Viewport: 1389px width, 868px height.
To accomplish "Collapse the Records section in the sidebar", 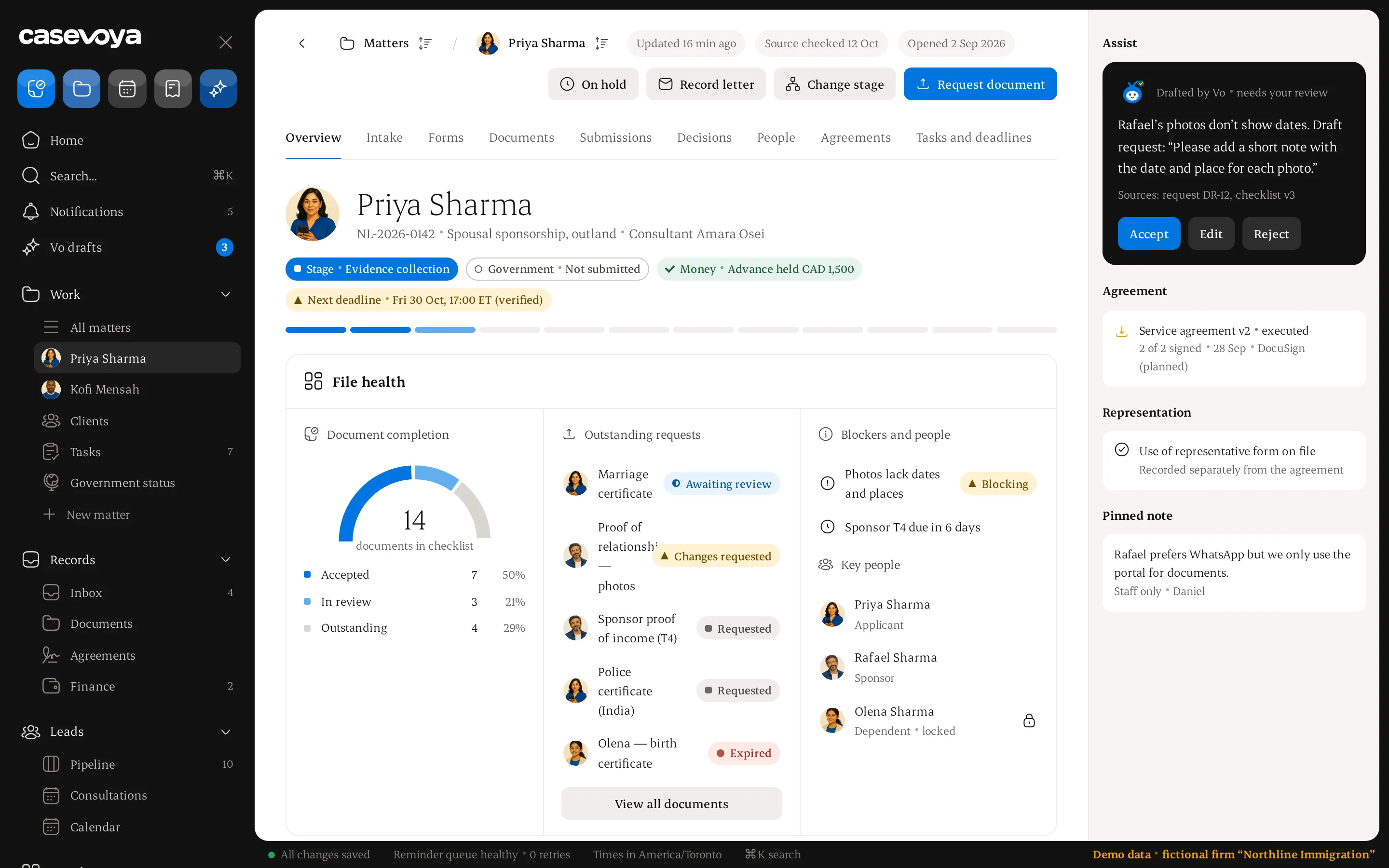I will pyautogui.click(x=226, y=559).
